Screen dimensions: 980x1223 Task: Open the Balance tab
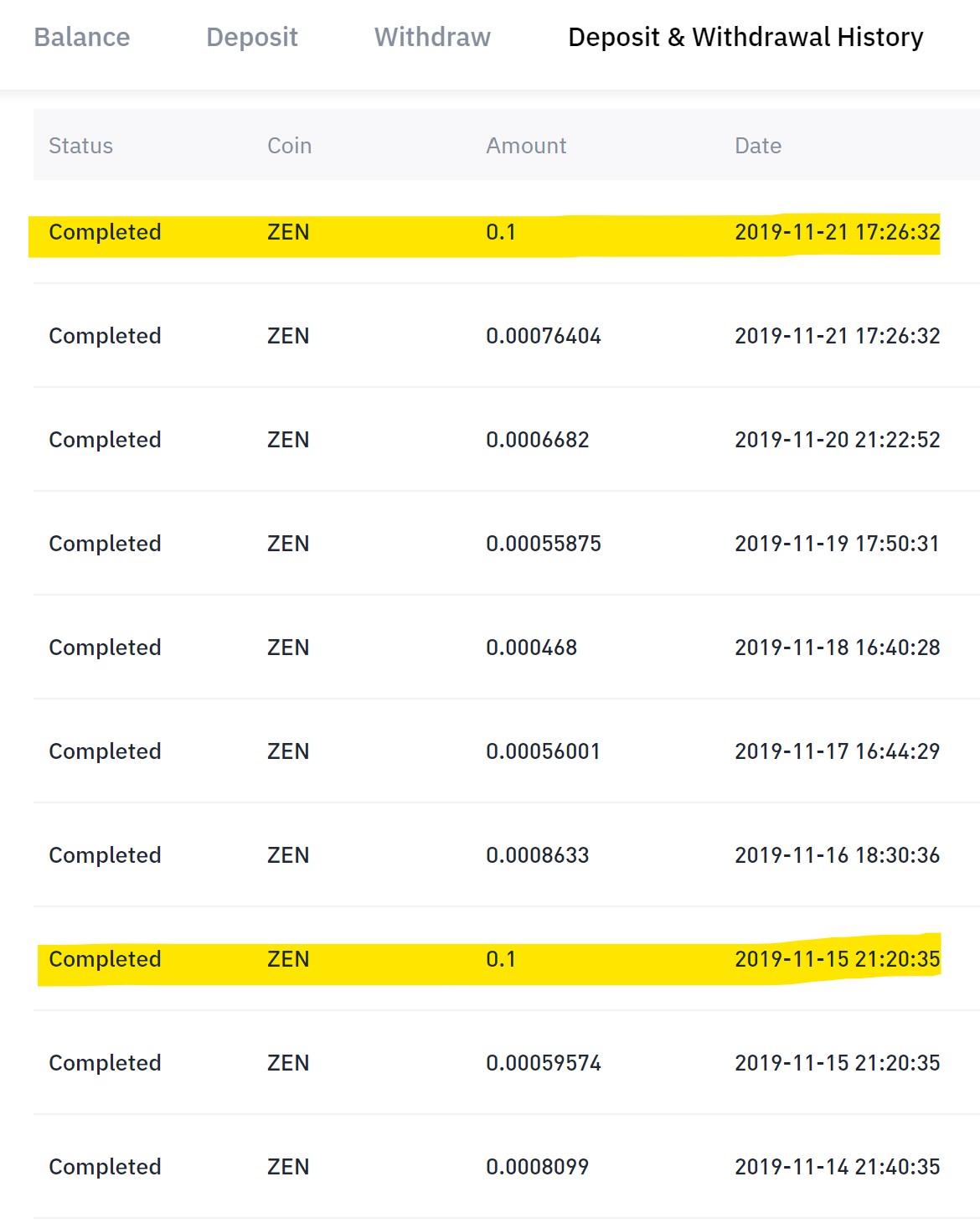coord(82,38)
